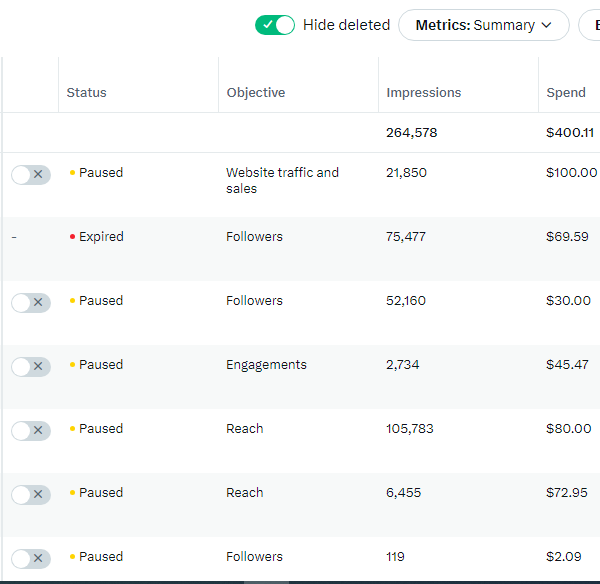Screen dimensions: 600x584
Task: Select the 21,850 impressions cell
Action: coord(406,173)
